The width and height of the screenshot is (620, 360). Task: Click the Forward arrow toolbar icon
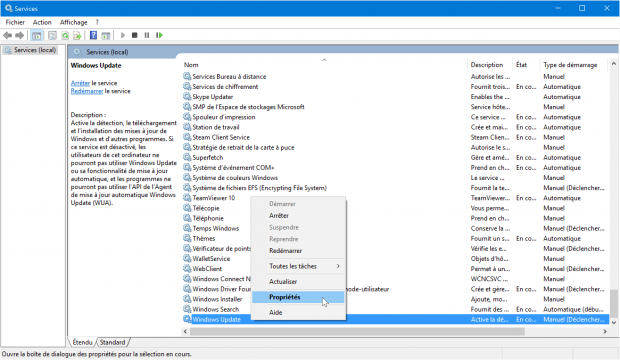click(19, 35)
